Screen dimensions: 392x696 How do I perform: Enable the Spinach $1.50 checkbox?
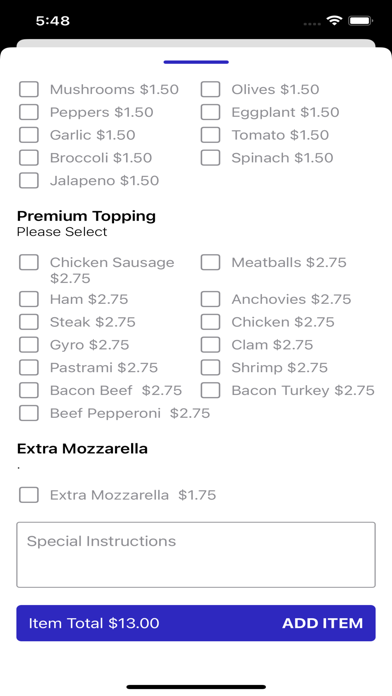point(210,158)
